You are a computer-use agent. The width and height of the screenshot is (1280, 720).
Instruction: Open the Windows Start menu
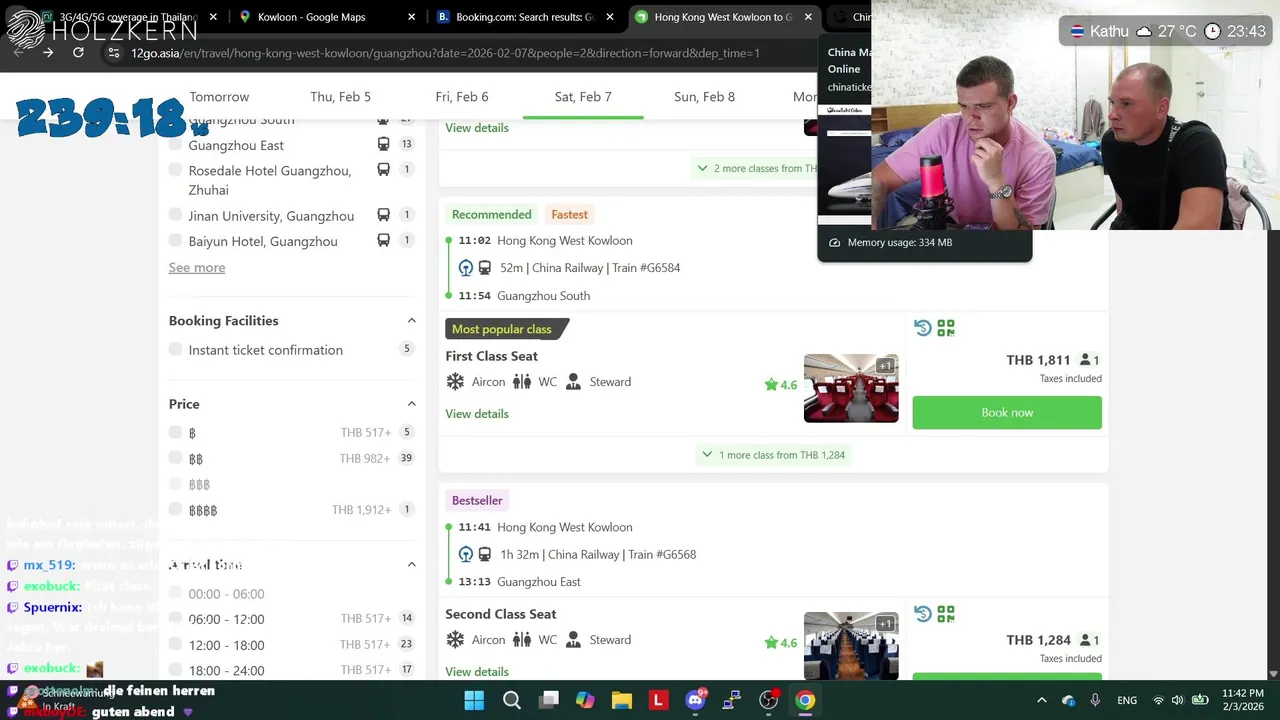pyautogui.click(x=474, y=700)
